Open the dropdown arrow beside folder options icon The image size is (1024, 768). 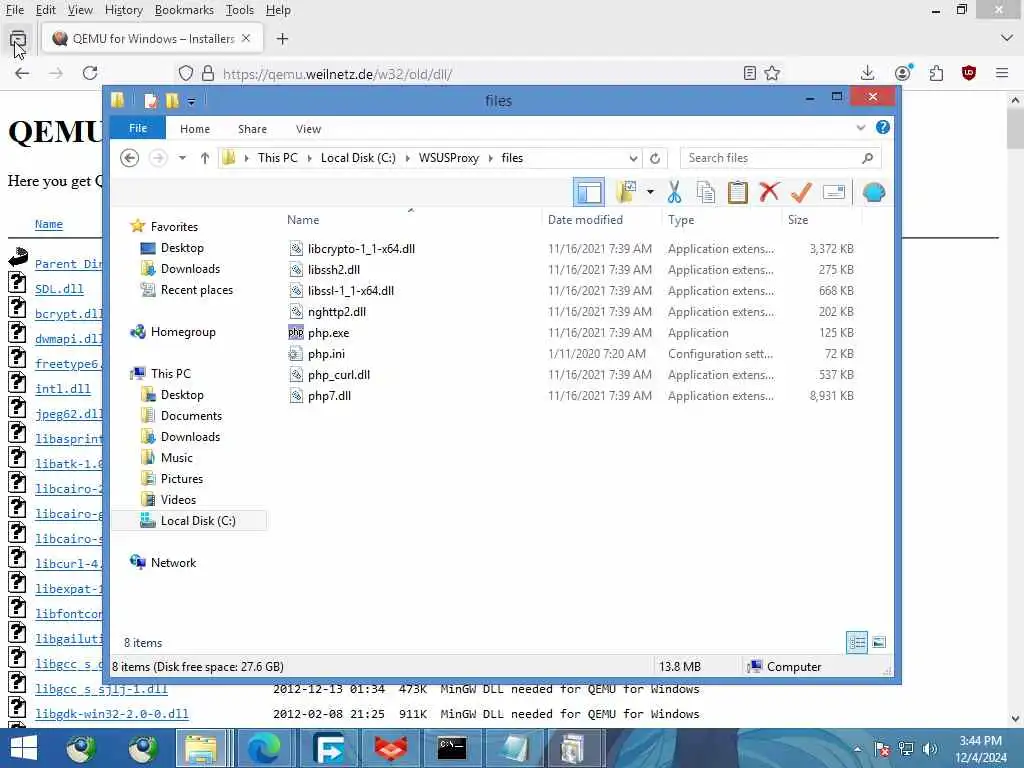point(650,192)
